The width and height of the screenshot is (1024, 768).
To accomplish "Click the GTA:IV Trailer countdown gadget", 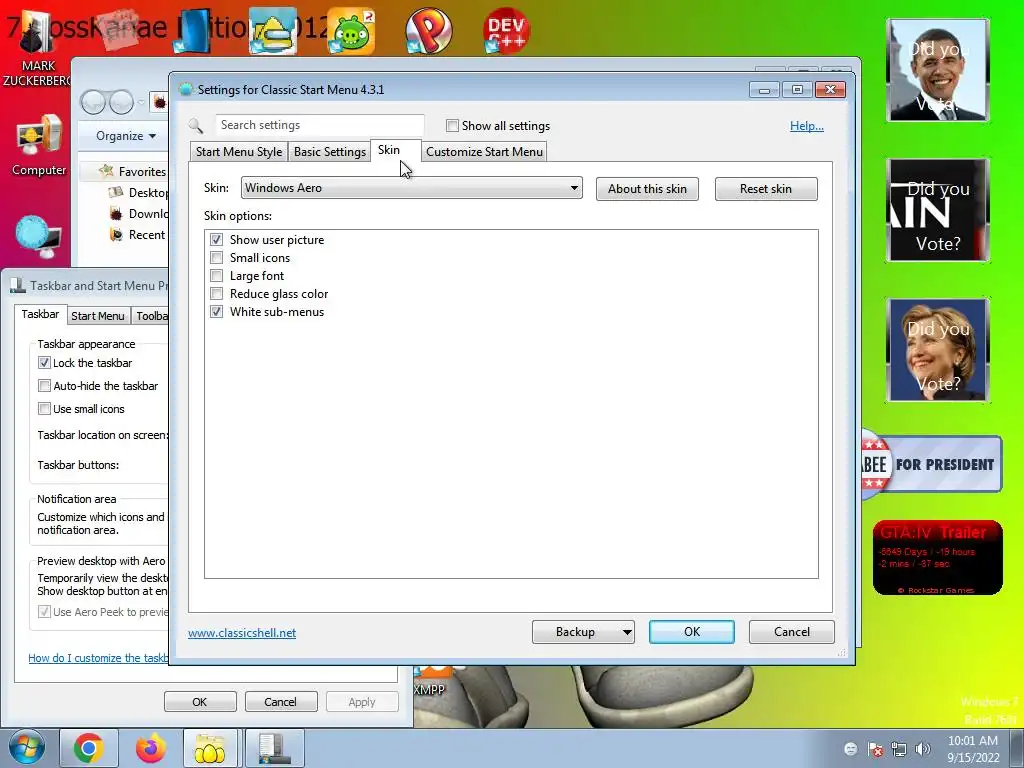I will click(x=938, y=558).
